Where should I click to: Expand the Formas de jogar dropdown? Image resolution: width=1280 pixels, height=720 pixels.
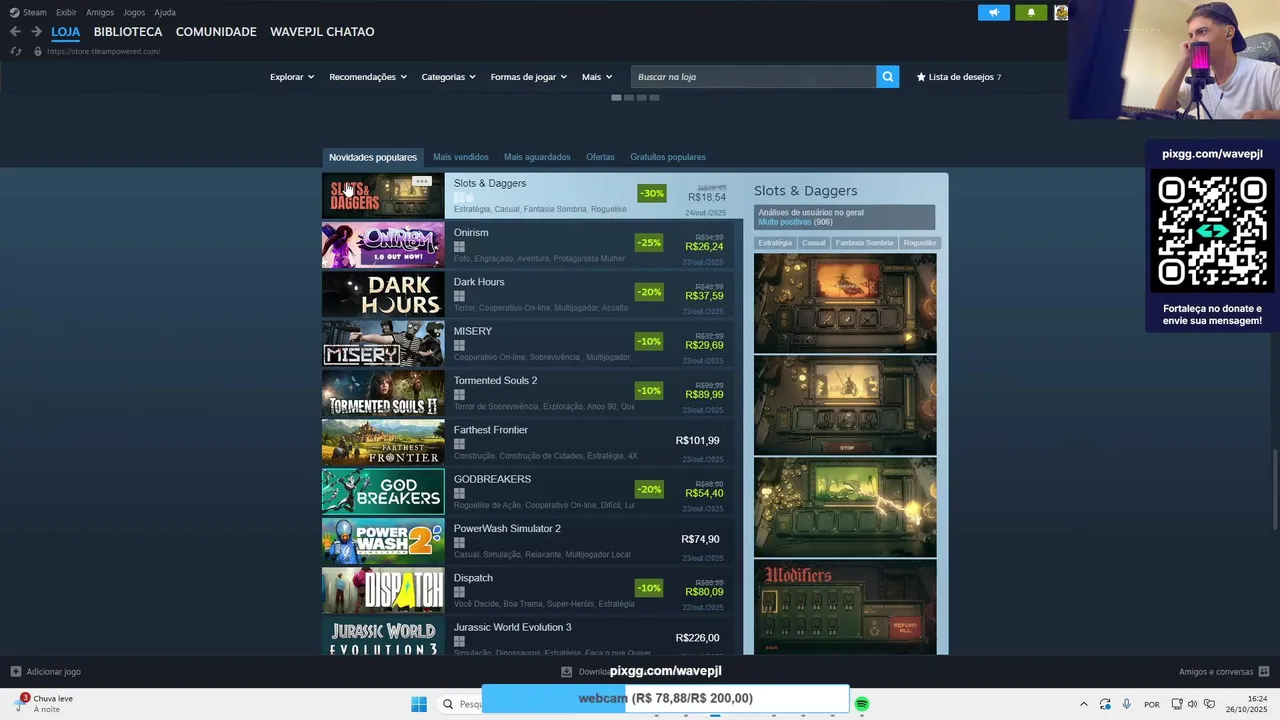[528, 77]
